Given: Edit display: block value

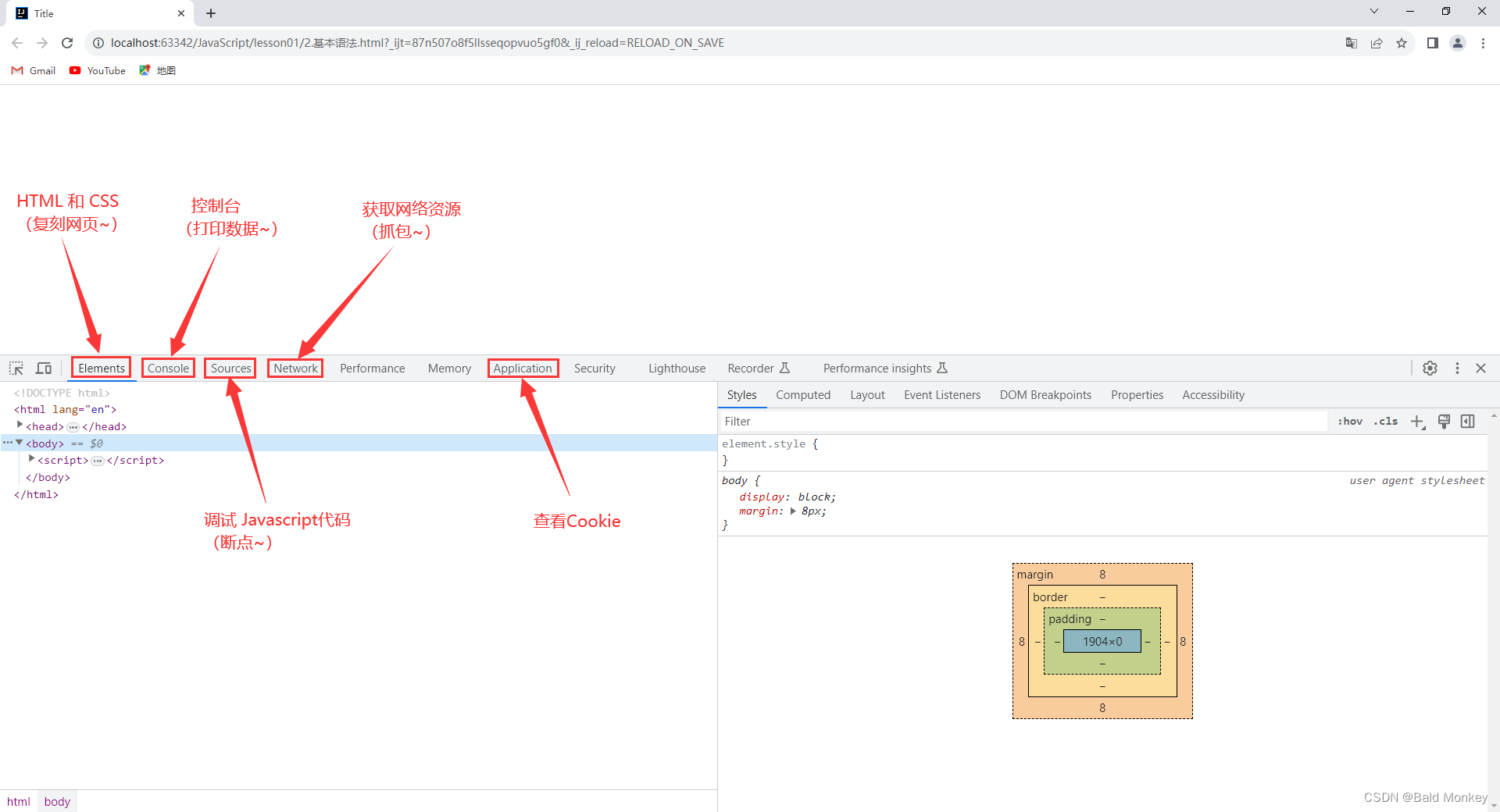Looking at the screenshot, I should pos(815,497).
